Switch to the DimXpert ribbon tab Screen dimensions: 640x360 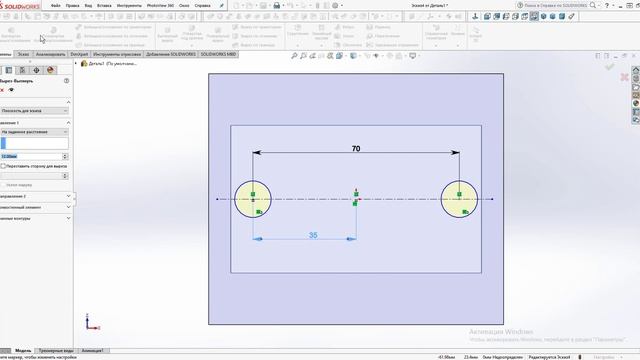click(79, 54)
